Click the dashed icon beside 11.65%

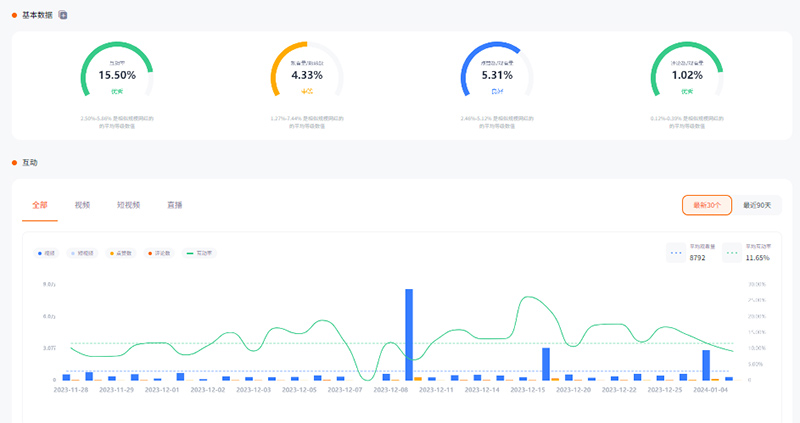pos(732,253)
